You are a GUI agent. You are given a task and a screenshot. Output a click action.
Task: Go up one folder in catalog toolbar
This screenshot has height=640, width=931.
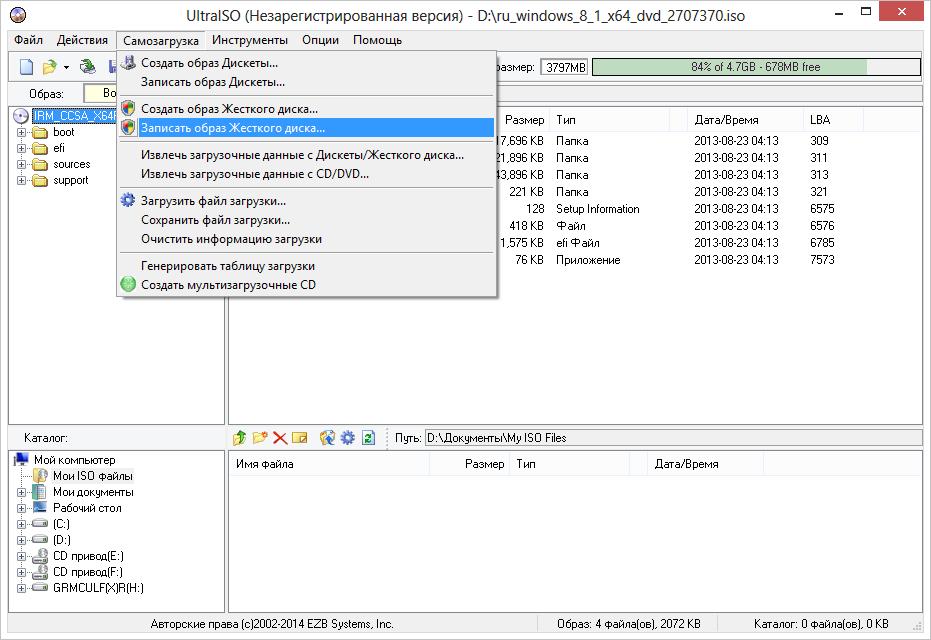[239, 438]
